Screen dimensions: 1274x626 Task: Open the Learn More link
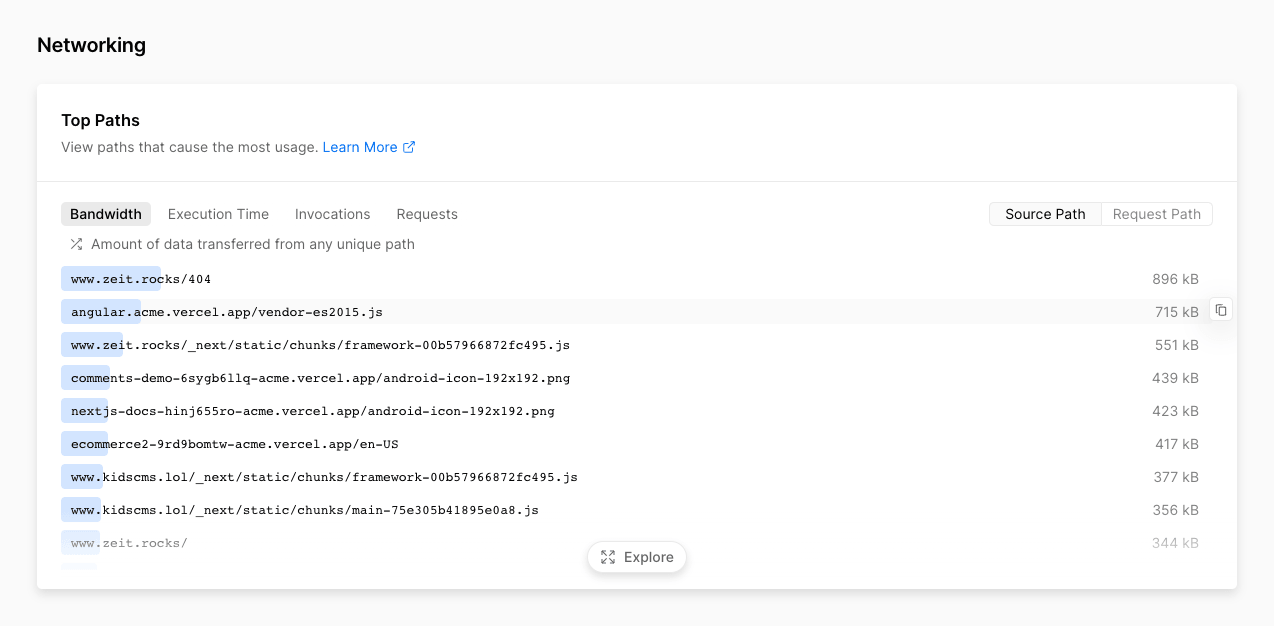360,147
